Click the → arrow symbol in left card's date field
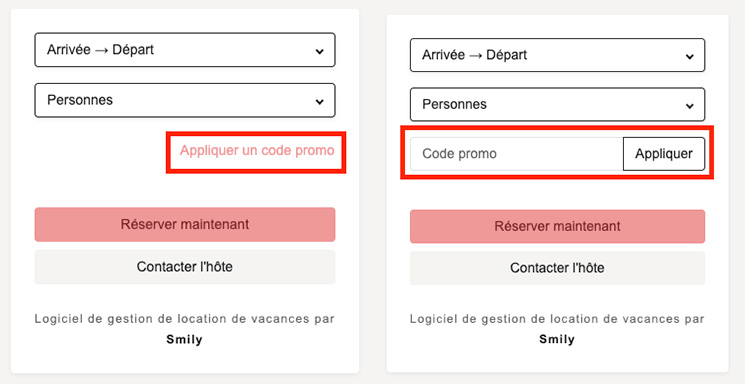Viewport: 745px width, 384px height. pos(101,50)
